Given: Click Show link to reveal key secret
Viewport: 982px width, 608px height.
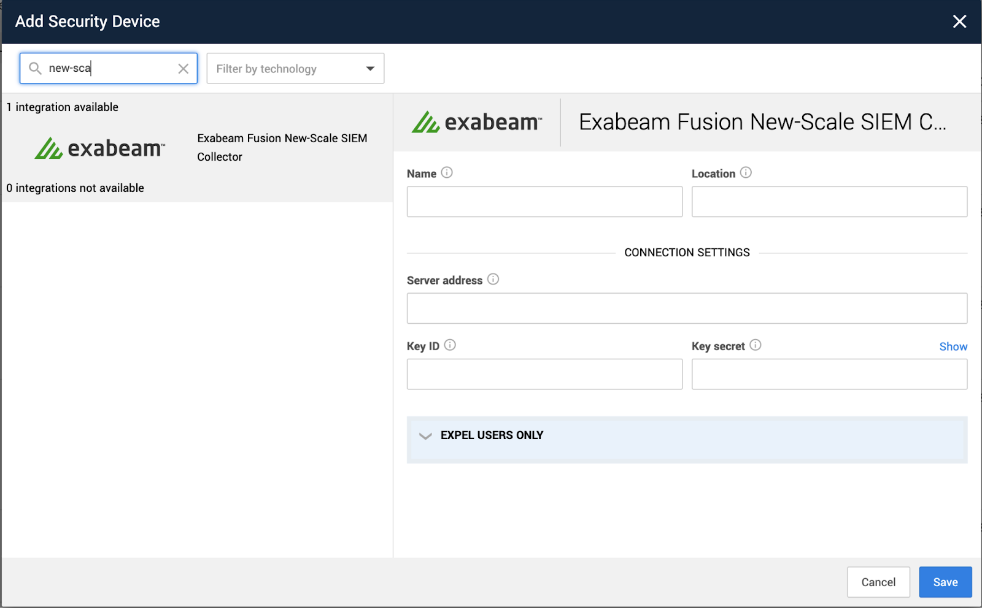Looking at the screenshot, I should 953,346.
